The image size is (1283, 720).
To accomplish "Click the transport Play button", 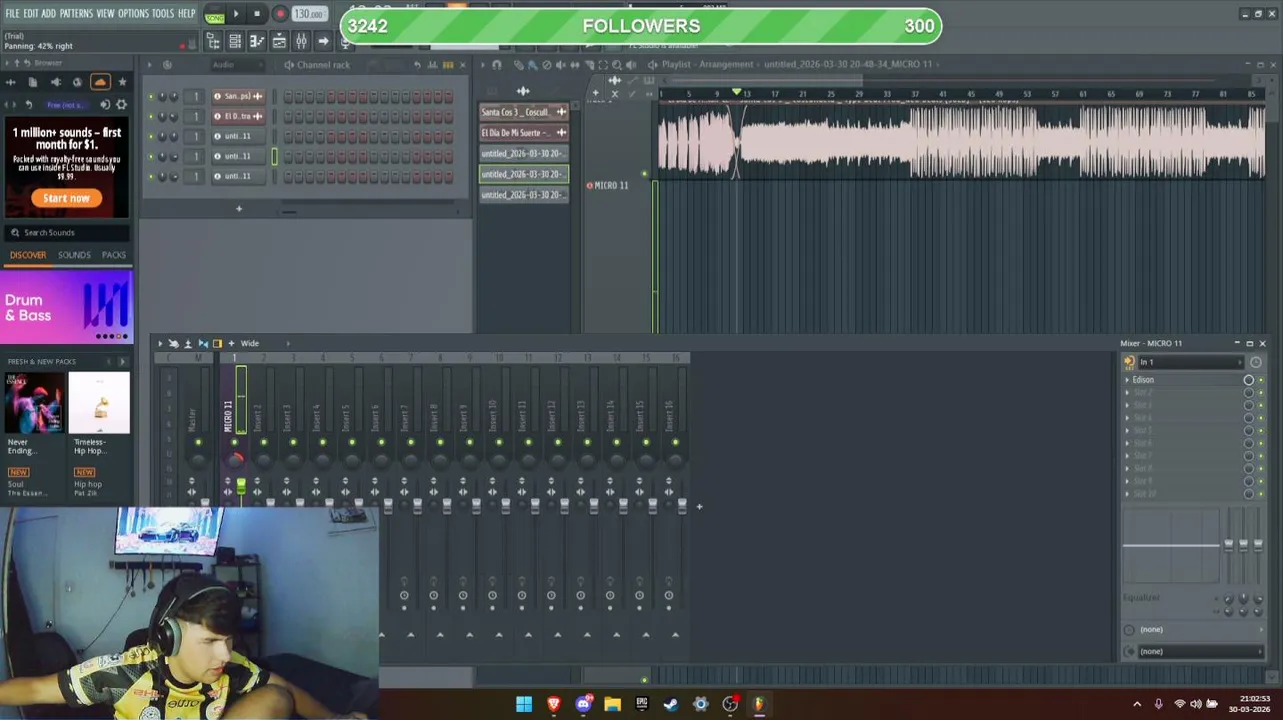I will tap(236, 14).
